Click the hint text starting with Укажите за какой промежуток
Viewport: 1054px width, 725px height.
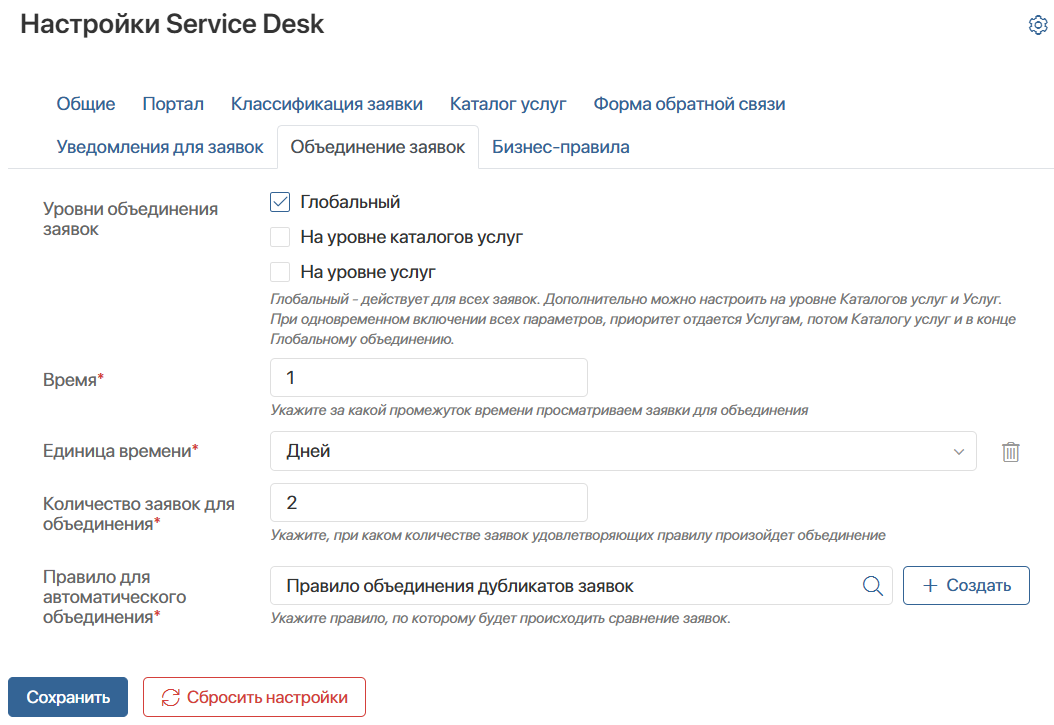[539, 410]
